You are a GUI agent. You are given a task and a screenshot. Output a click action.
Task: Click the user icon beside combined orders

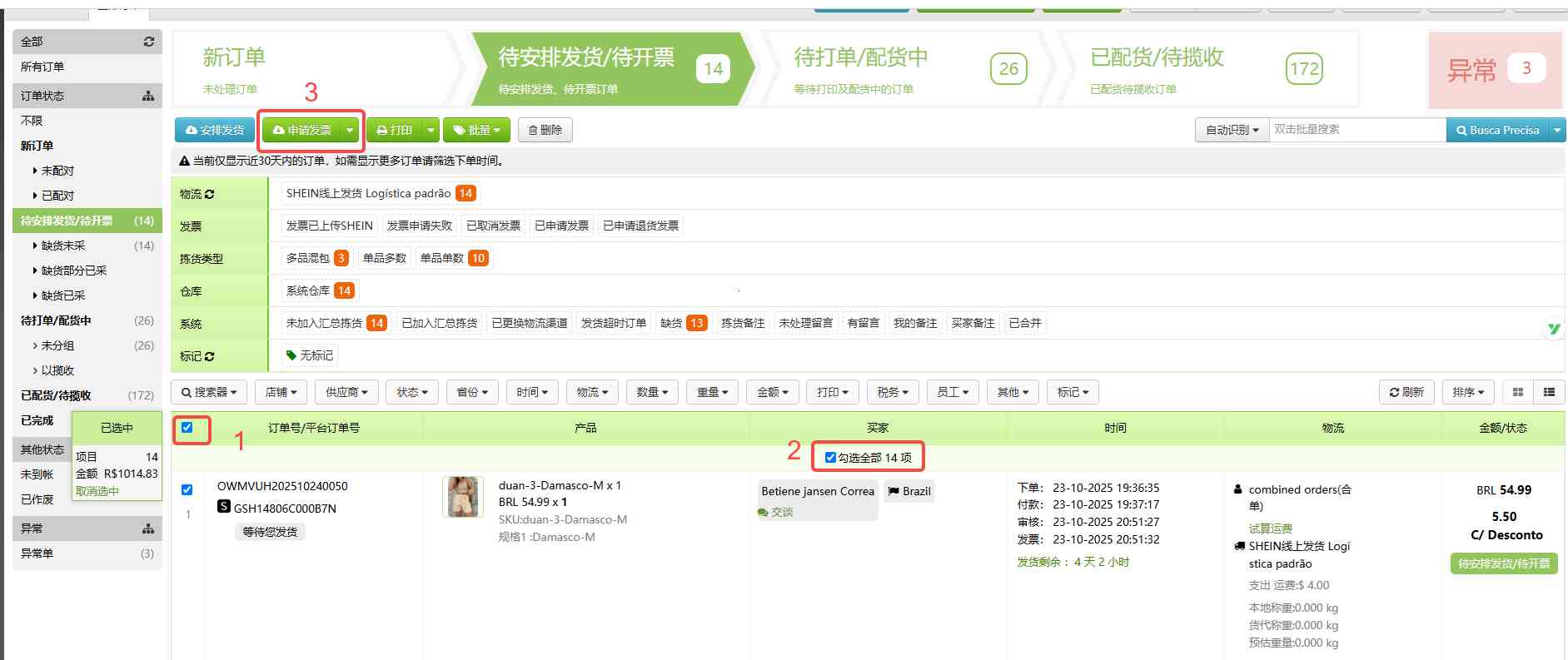click(x=1238, y=489)
